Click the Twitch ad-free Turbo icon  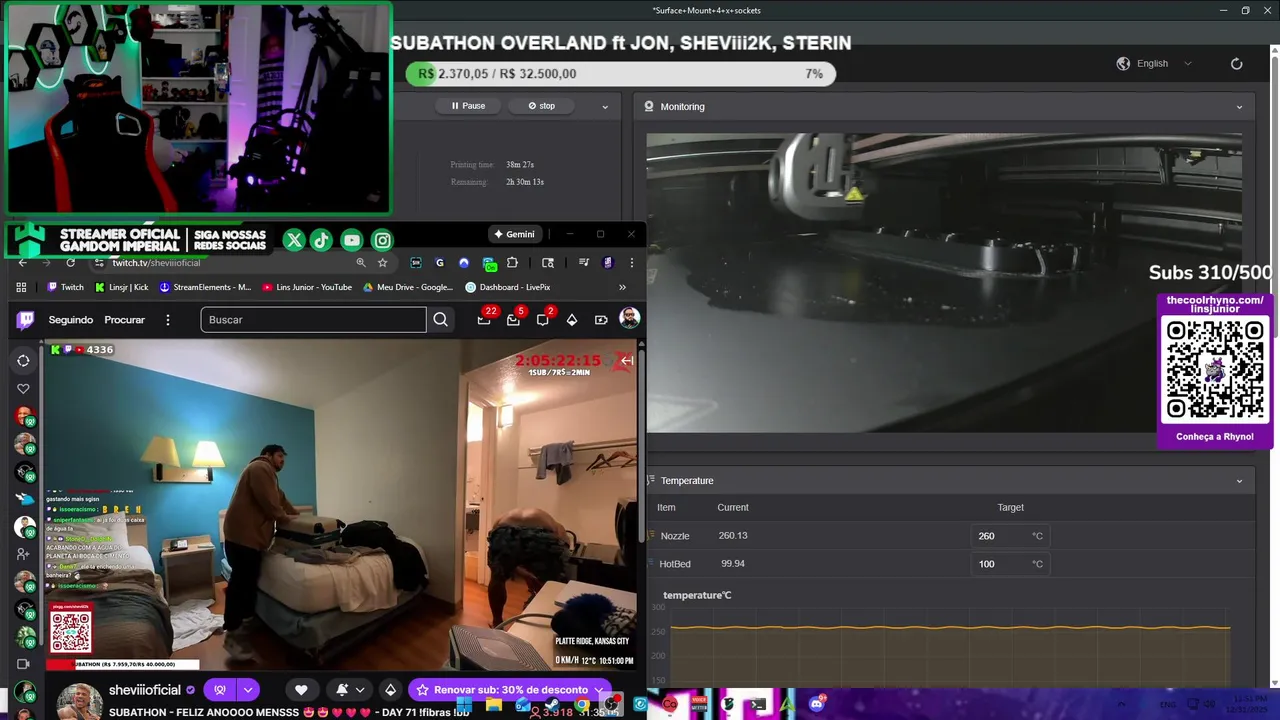coord(601,320)
